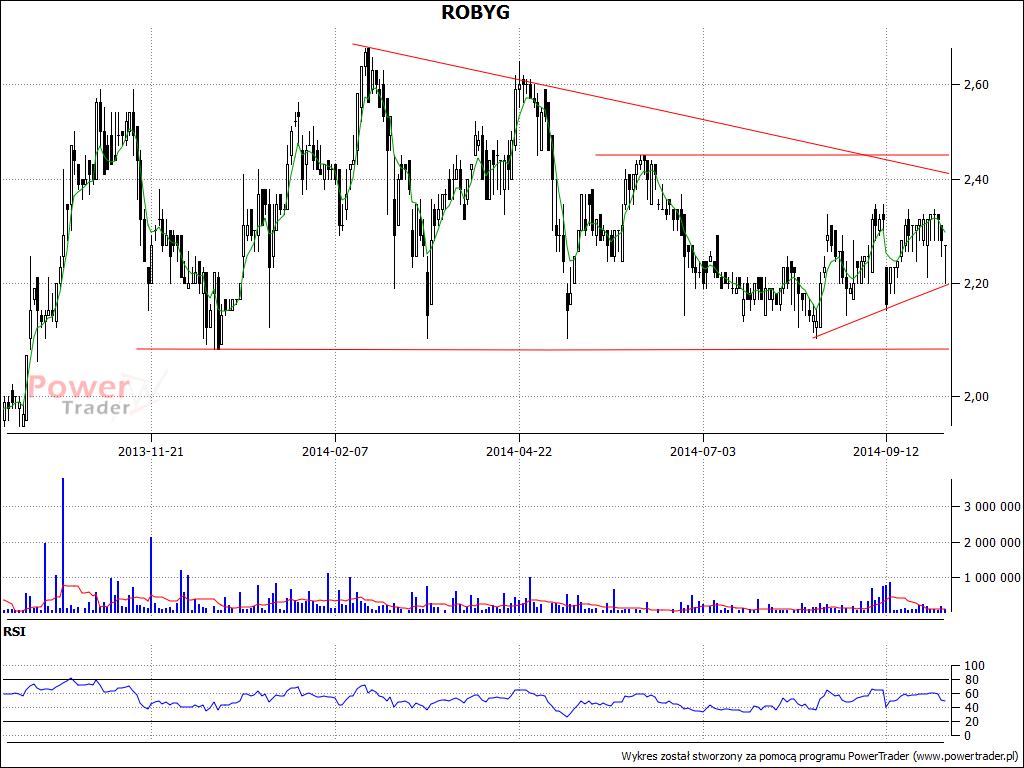Screen dimensions: 1024x768
Task: Click the PowerTrader credit text at bottom
Action: click(x=820, y=756)
